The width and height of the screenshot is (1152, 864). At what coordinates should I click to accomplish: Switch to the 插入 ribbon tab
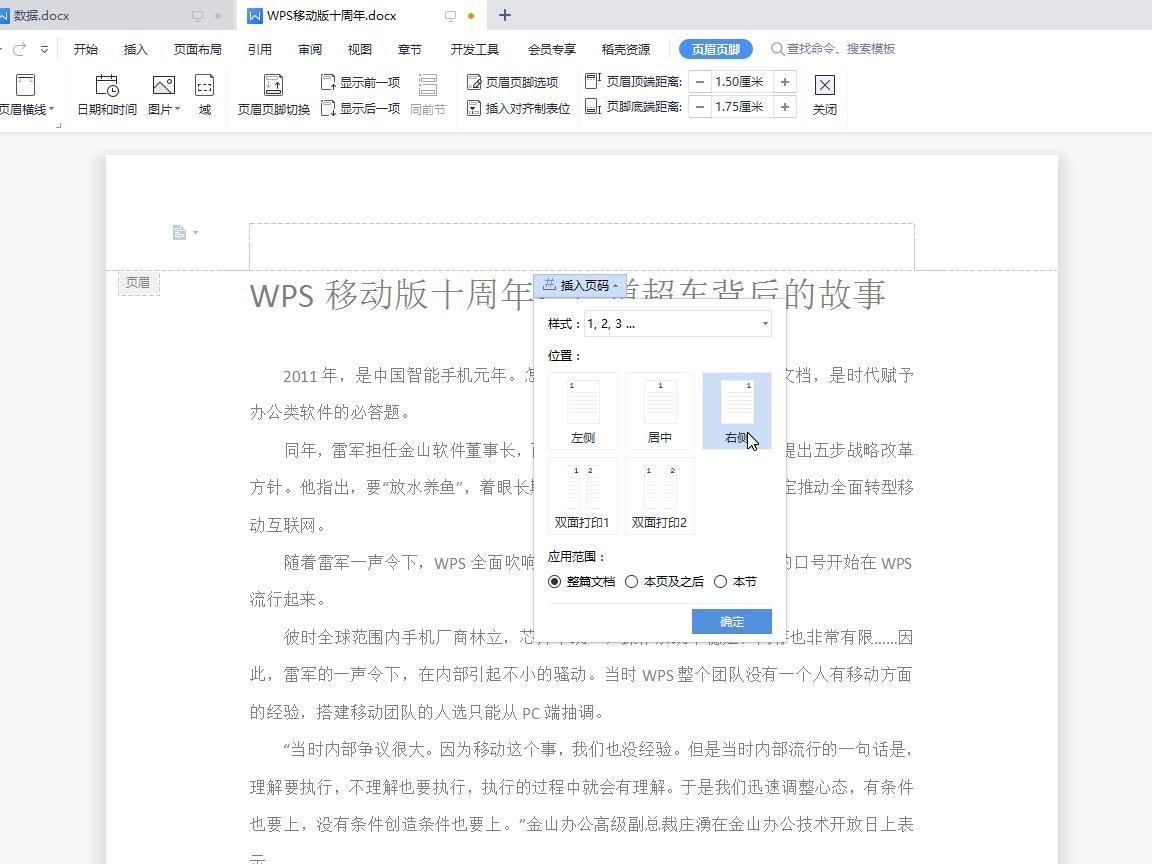(x=135, y=49)
